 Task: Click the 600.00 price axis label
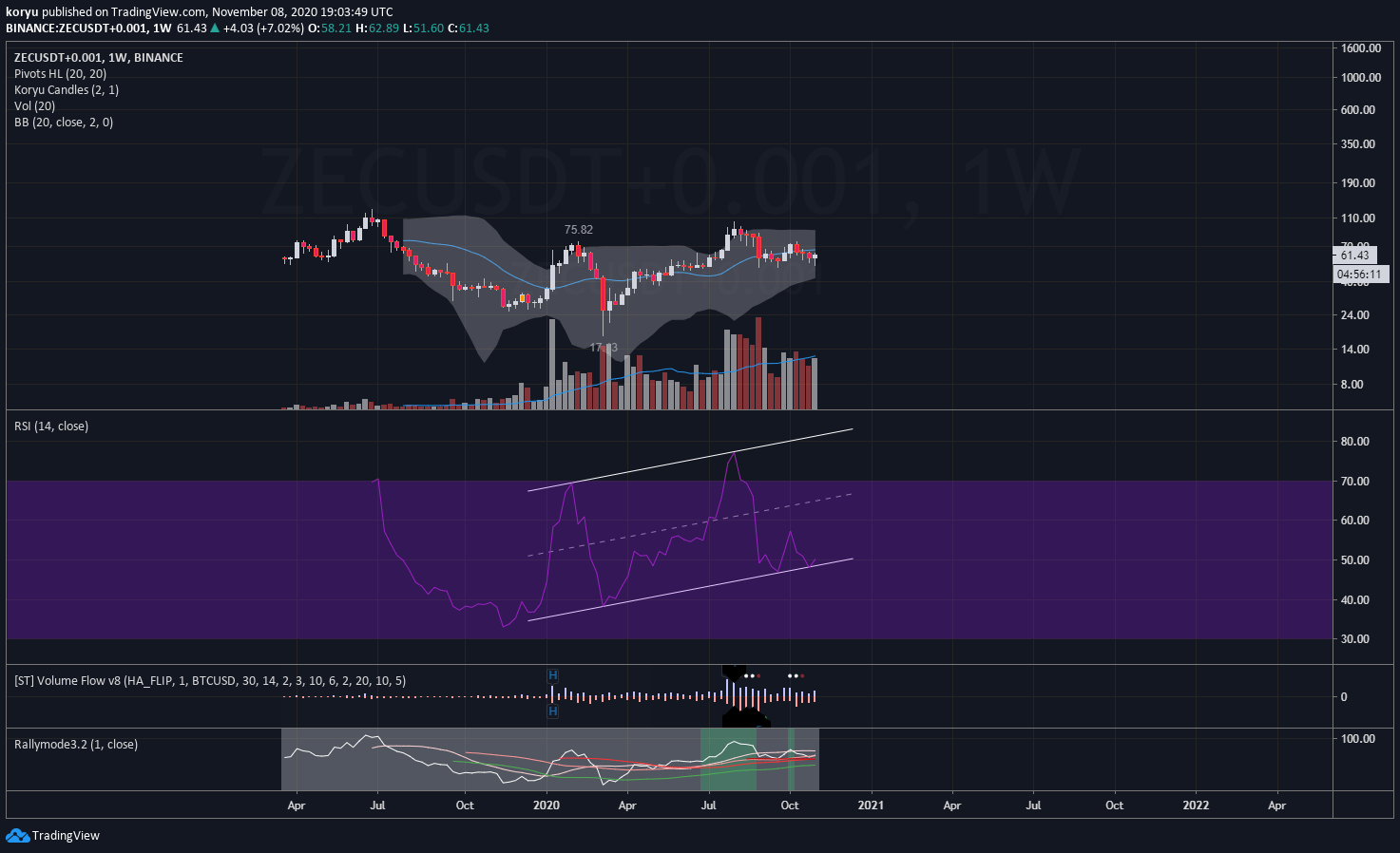pos(1358,110)
